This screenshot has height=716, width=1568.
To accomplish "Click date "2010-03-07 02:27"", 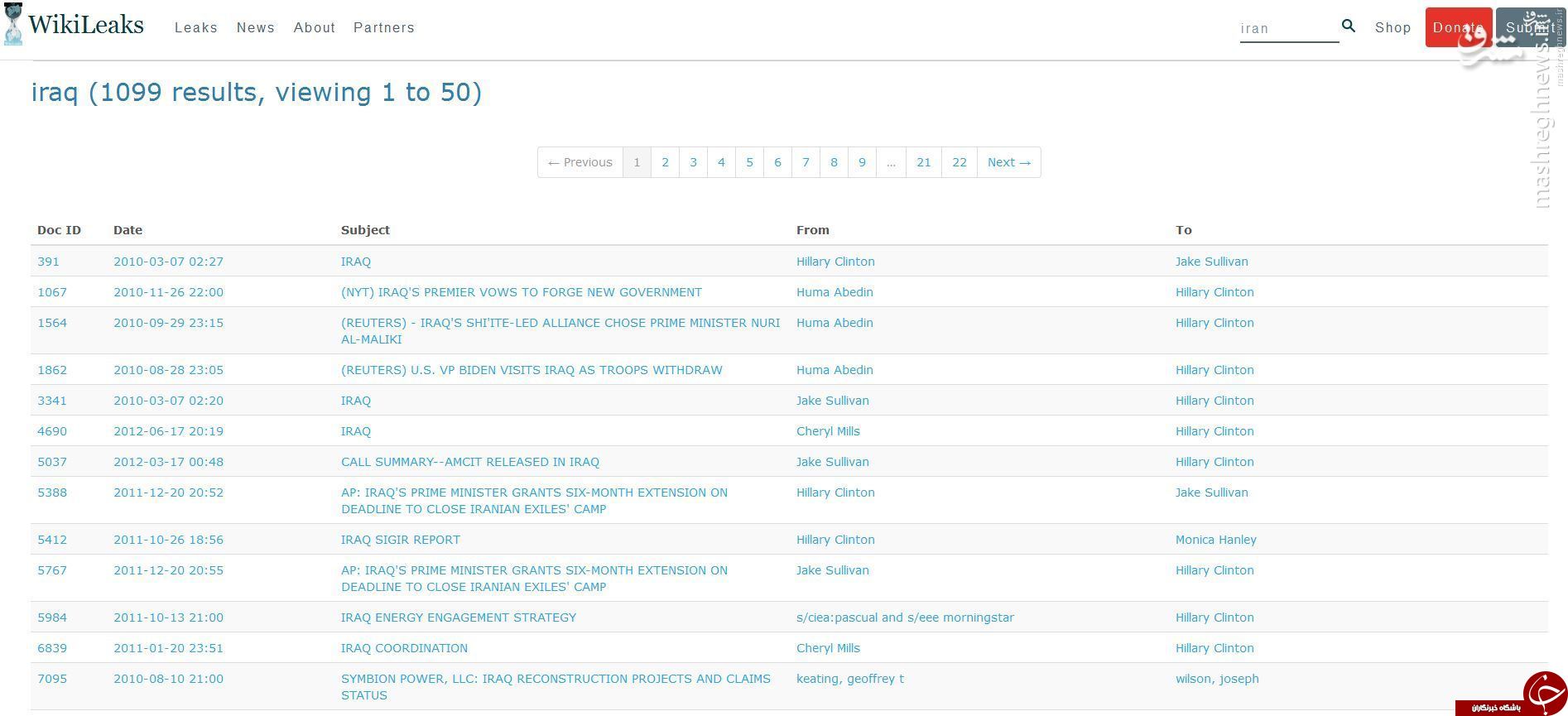I will [x=168, y=262].
